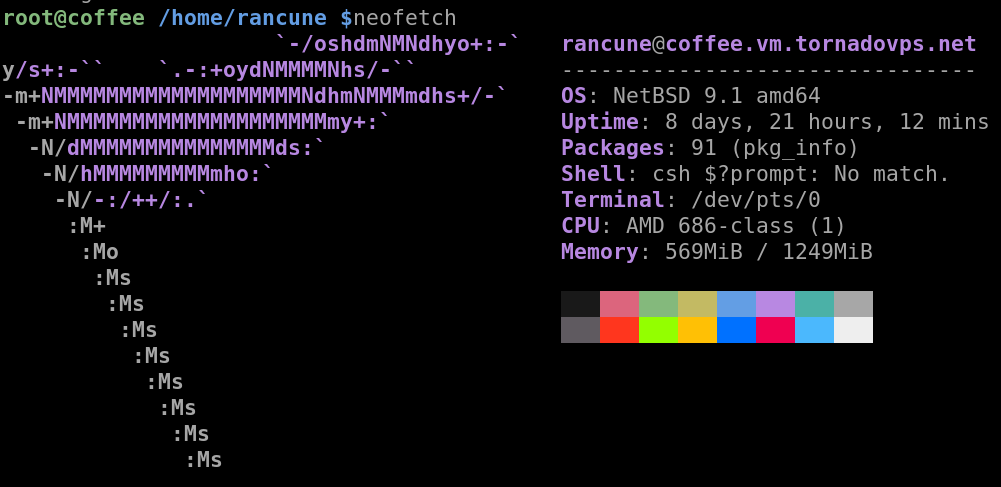1001x487 pixels.
Task: Click the rancune@coffee.vm.tornadovps.net hostname title
Action: tap(768, 44)
